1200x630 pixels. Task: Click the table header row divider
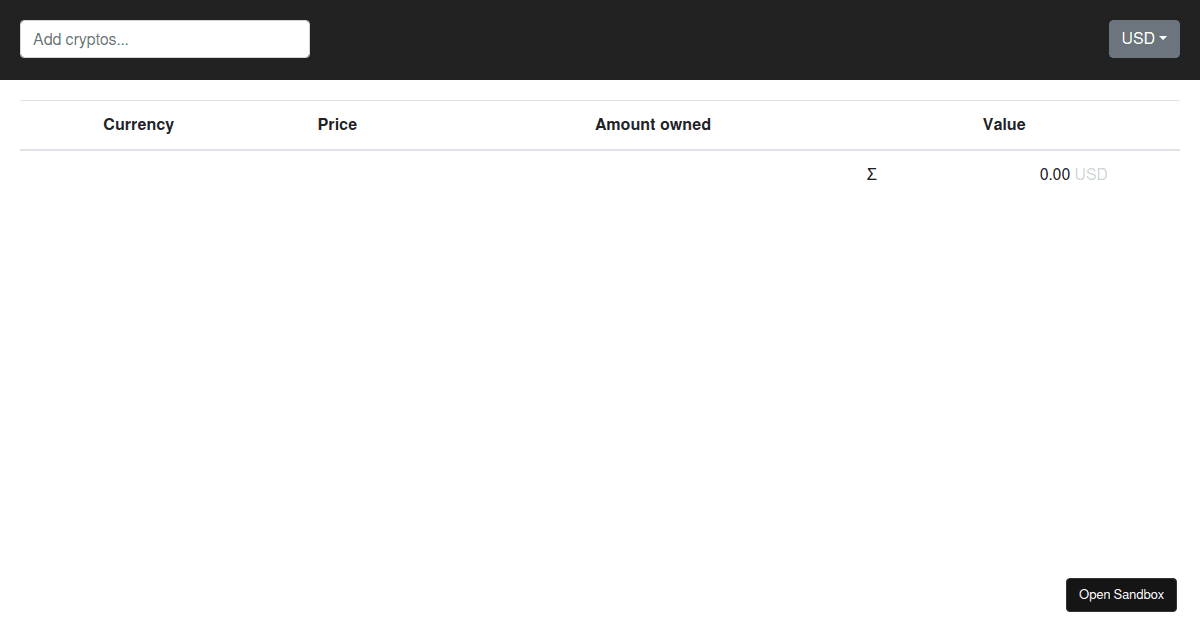pyautogui.click(x=600, y=148)
